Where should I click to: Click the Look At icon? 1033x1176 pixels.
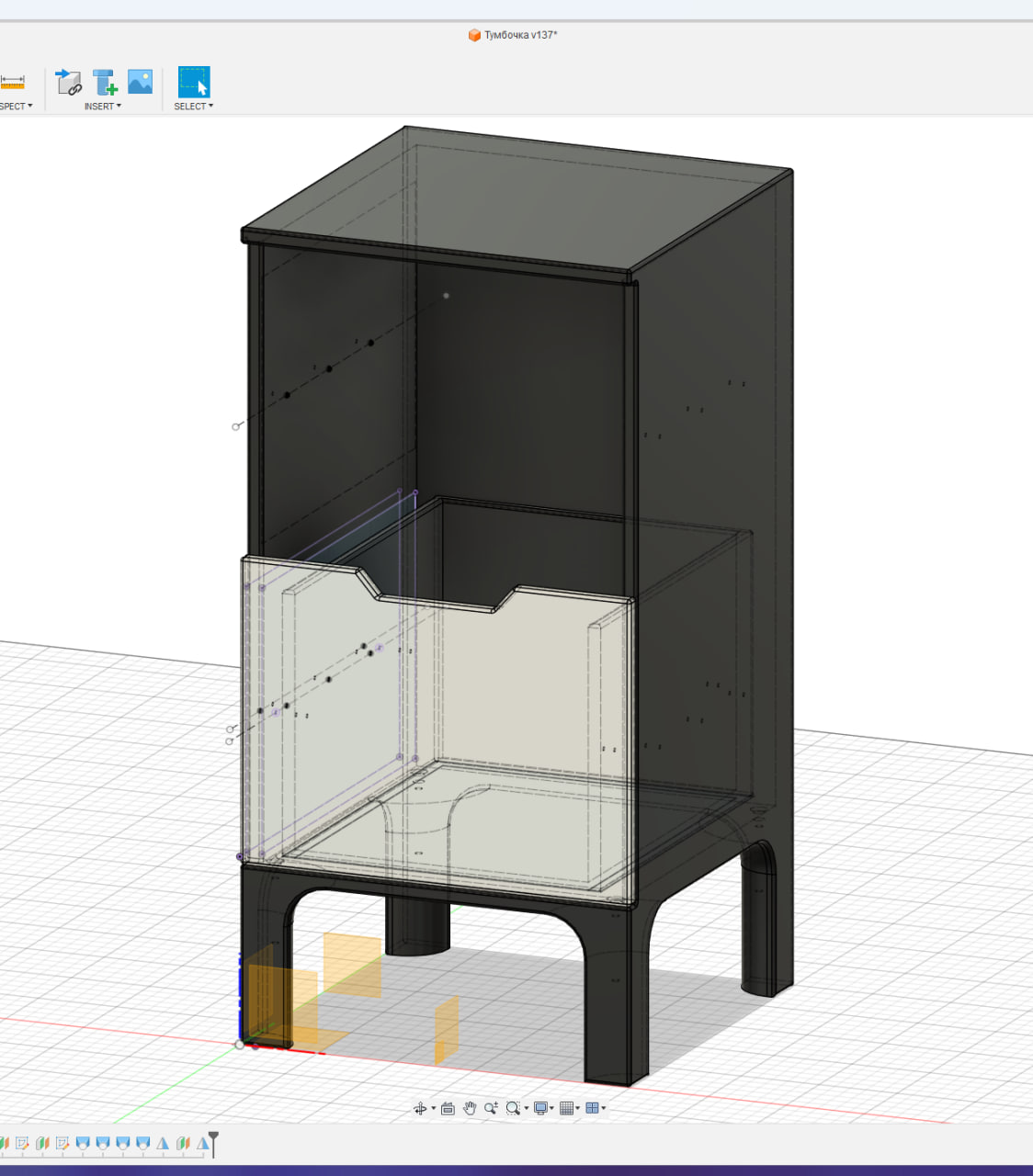click(448, 1108)
